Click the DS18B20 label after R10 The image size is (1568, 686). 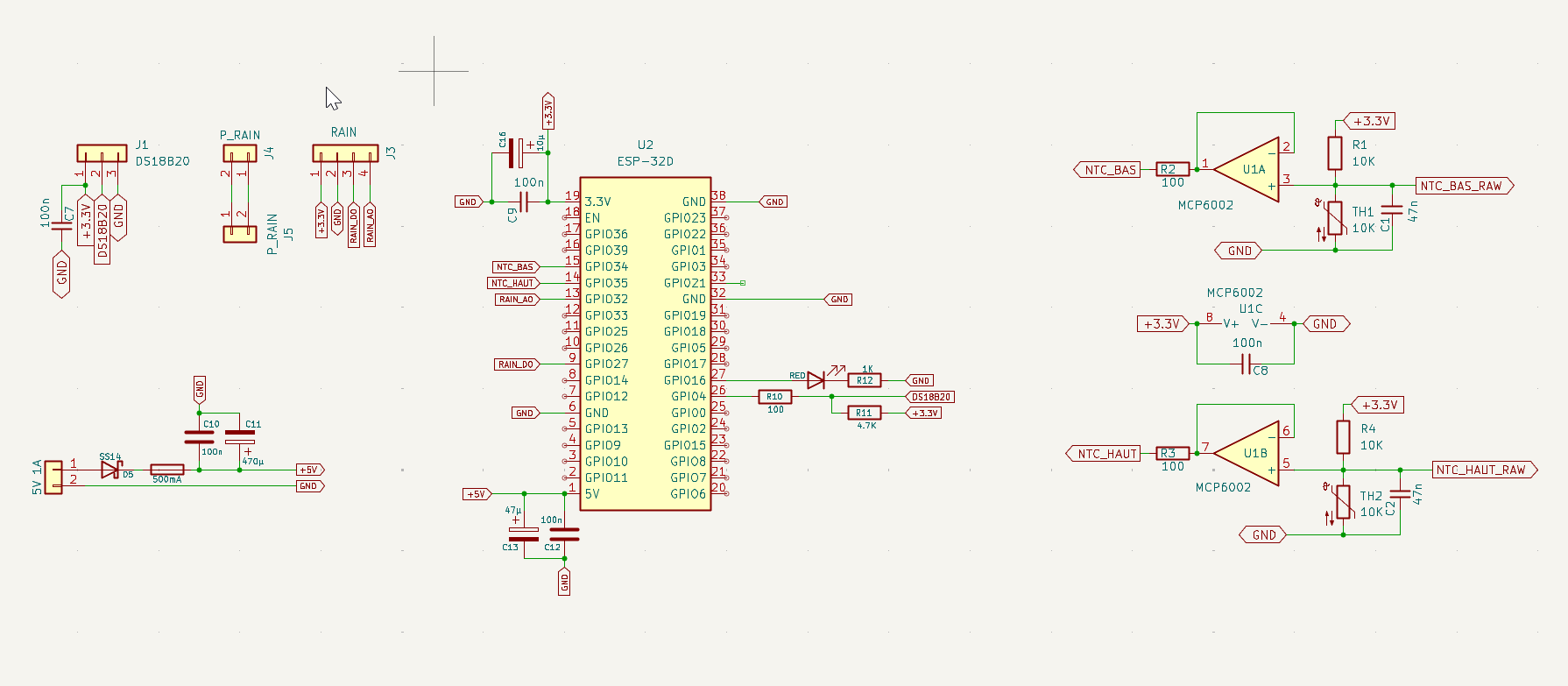[931, 397]
